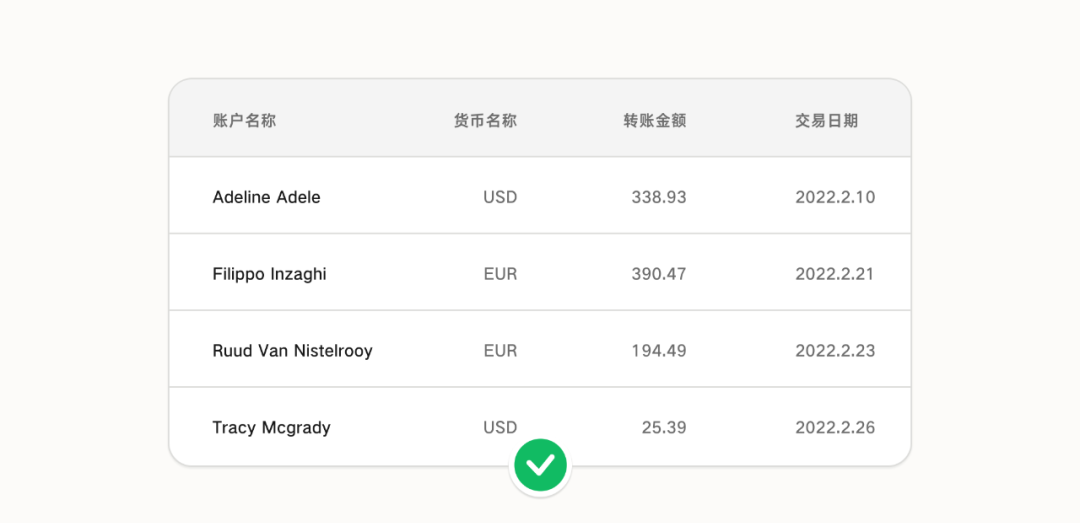Select the 338.93 amount cell
1080x523 pixels.
659,198
